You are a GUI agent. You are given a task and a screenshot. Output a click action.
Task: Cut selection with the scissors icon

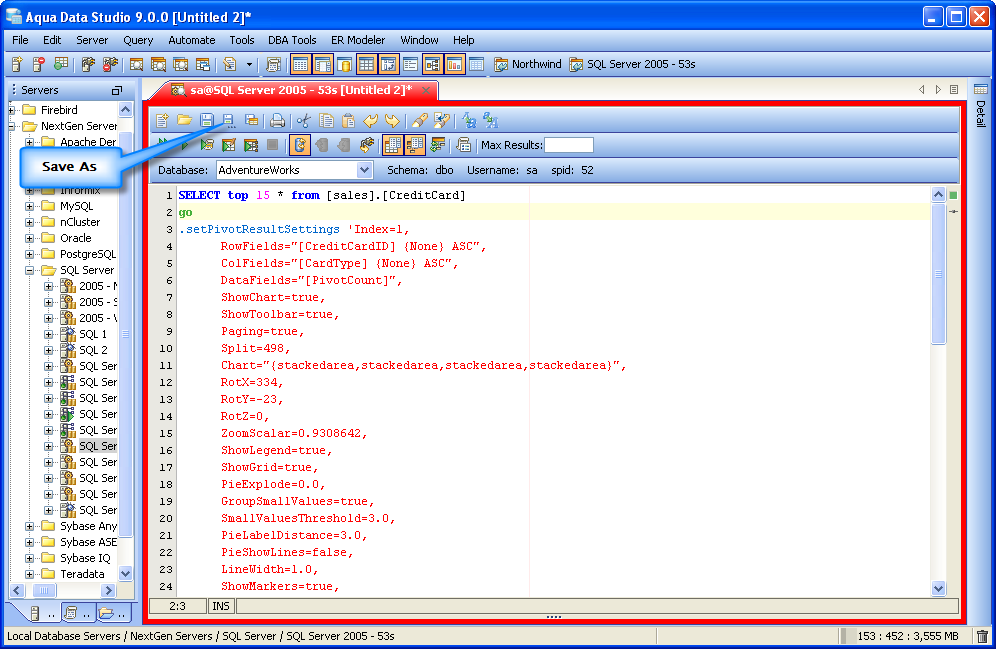pyautogui.click(x=304, y=120)
